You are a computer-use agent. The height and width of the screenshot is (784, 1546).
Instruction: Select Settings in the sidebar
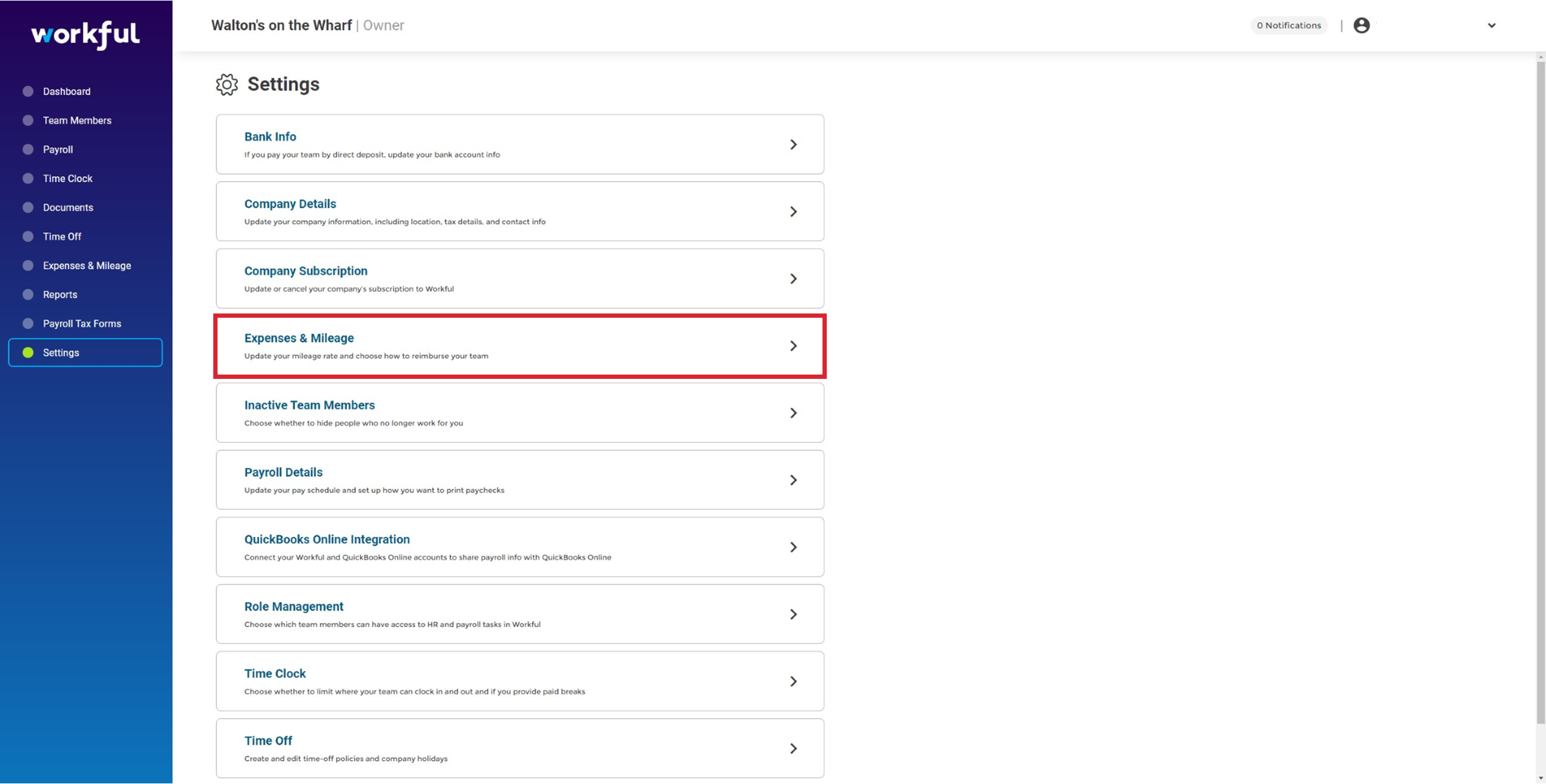(86, 353)
